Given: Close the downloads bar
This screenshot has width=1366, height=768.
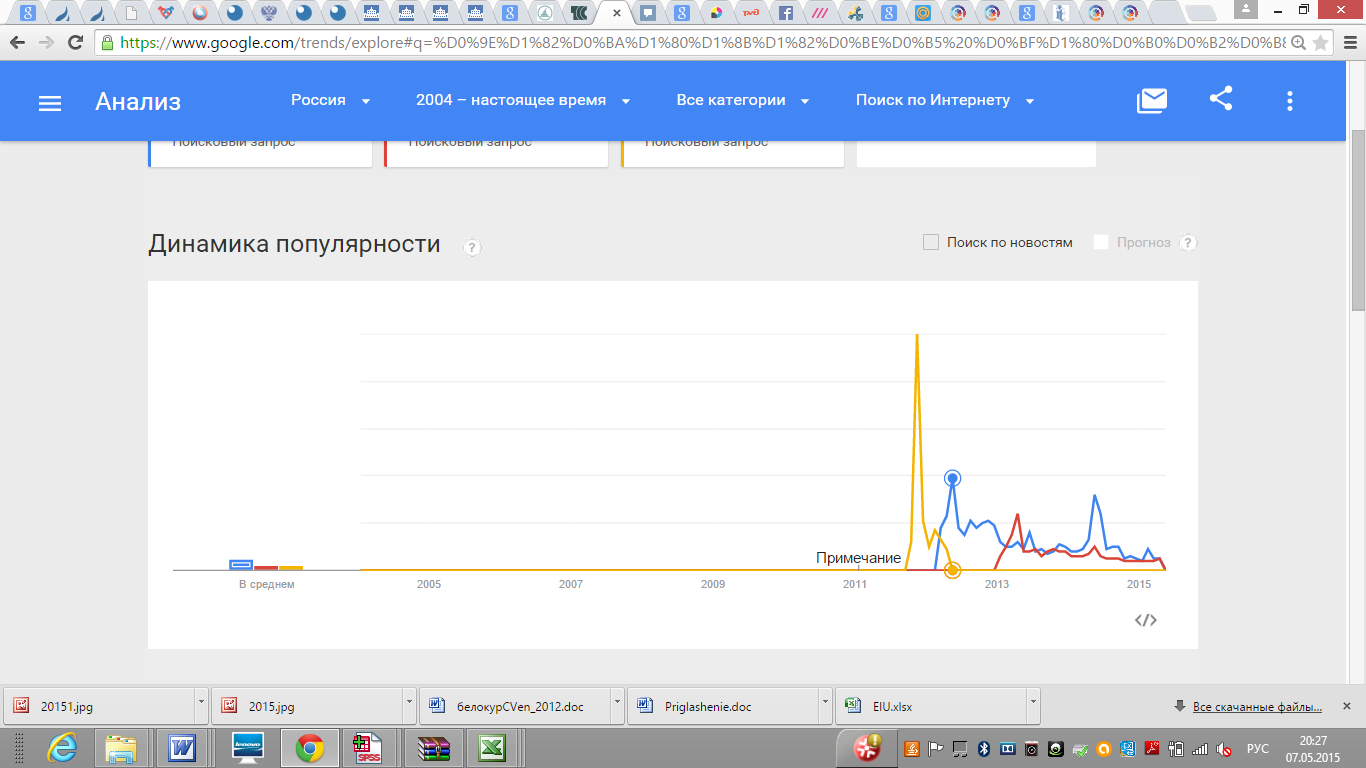Looking at the screenshot, I should click(x=1348, y=706).
